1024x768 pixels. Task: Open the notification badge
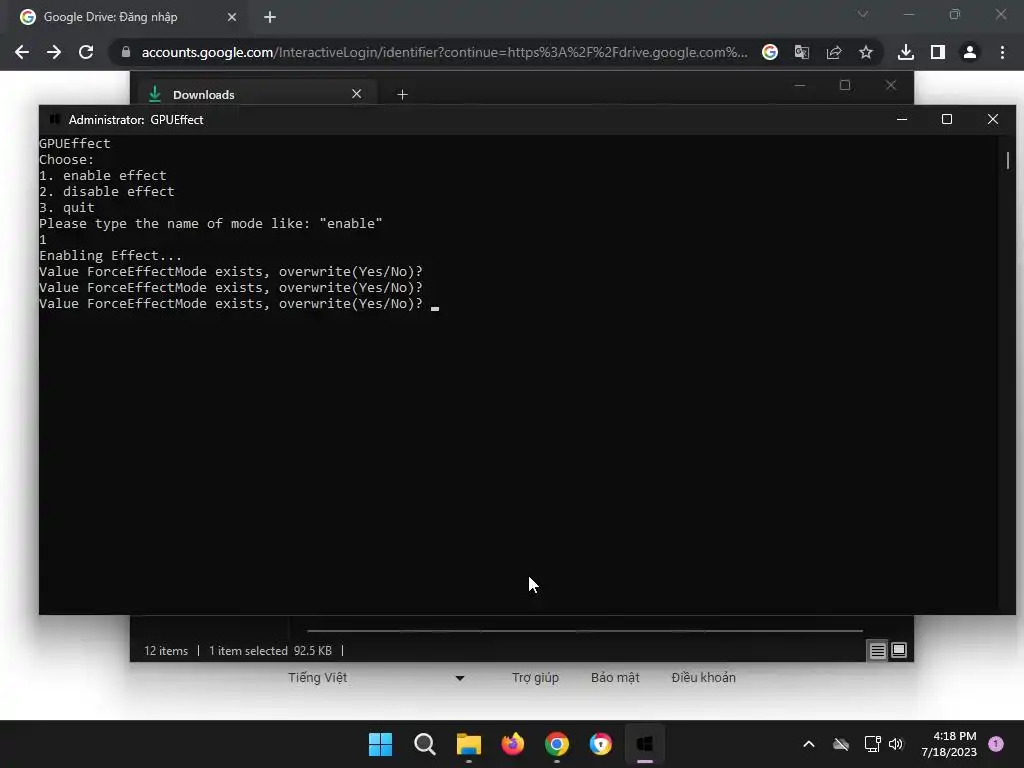click(x=996, y=744)
